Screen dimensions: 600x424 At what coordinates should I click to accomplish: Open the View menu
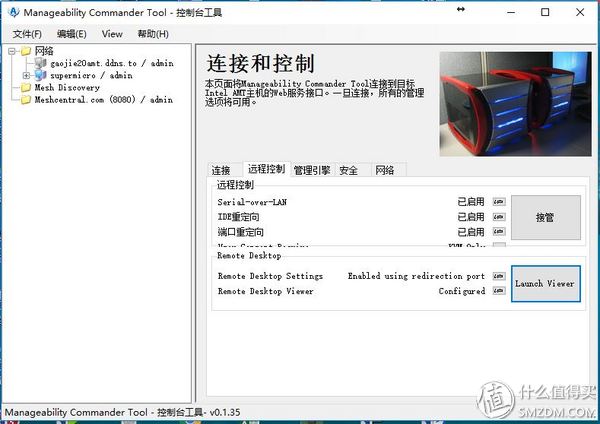[x=112, y=34]
